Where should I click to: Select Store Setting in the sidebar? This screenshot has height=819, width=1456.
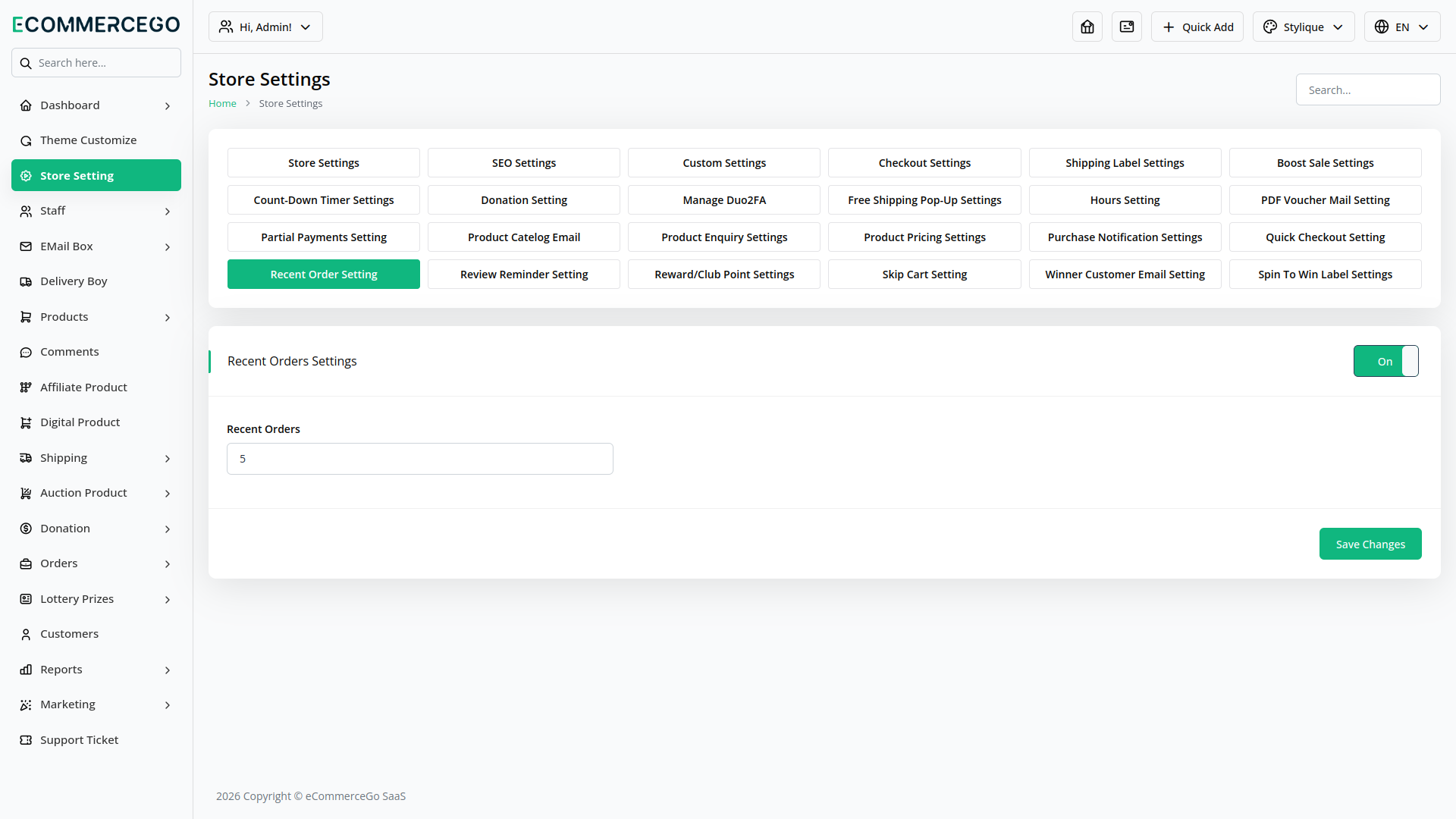[96, 175]
